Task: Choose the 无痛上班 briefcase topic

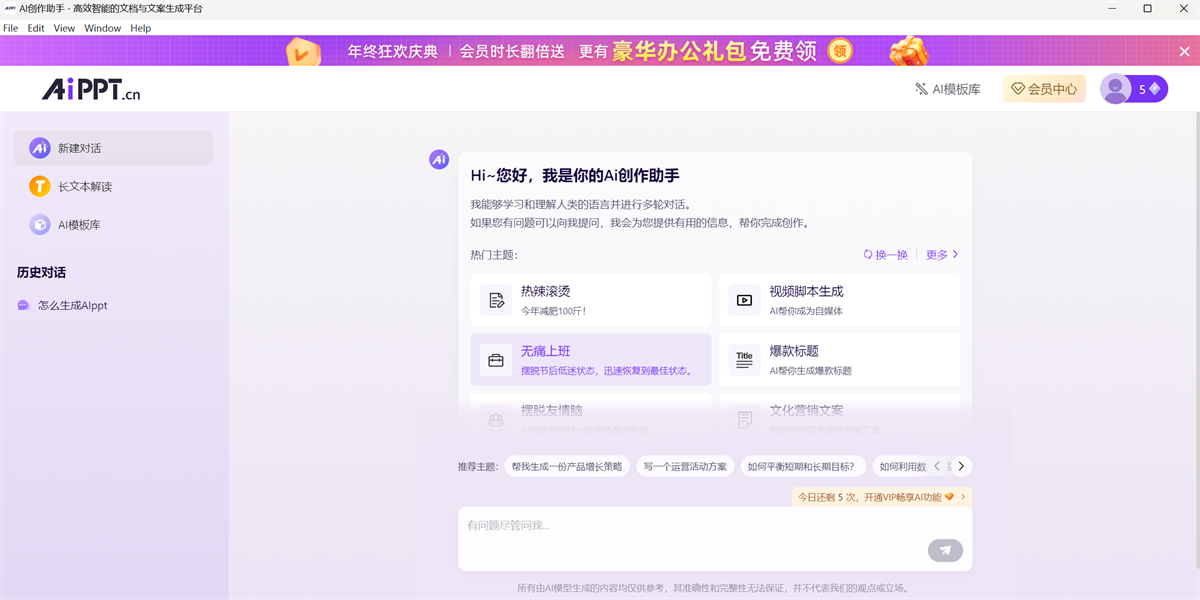Action: (x=495, y=360)
